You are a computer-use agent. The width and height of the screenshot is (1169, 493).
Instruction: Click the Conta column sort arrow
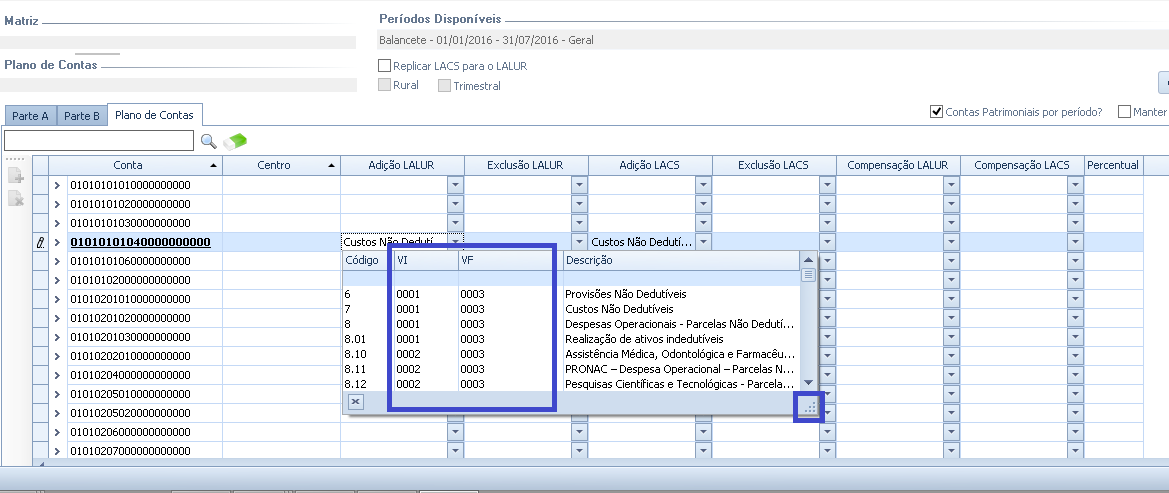(x=214, y=165)
